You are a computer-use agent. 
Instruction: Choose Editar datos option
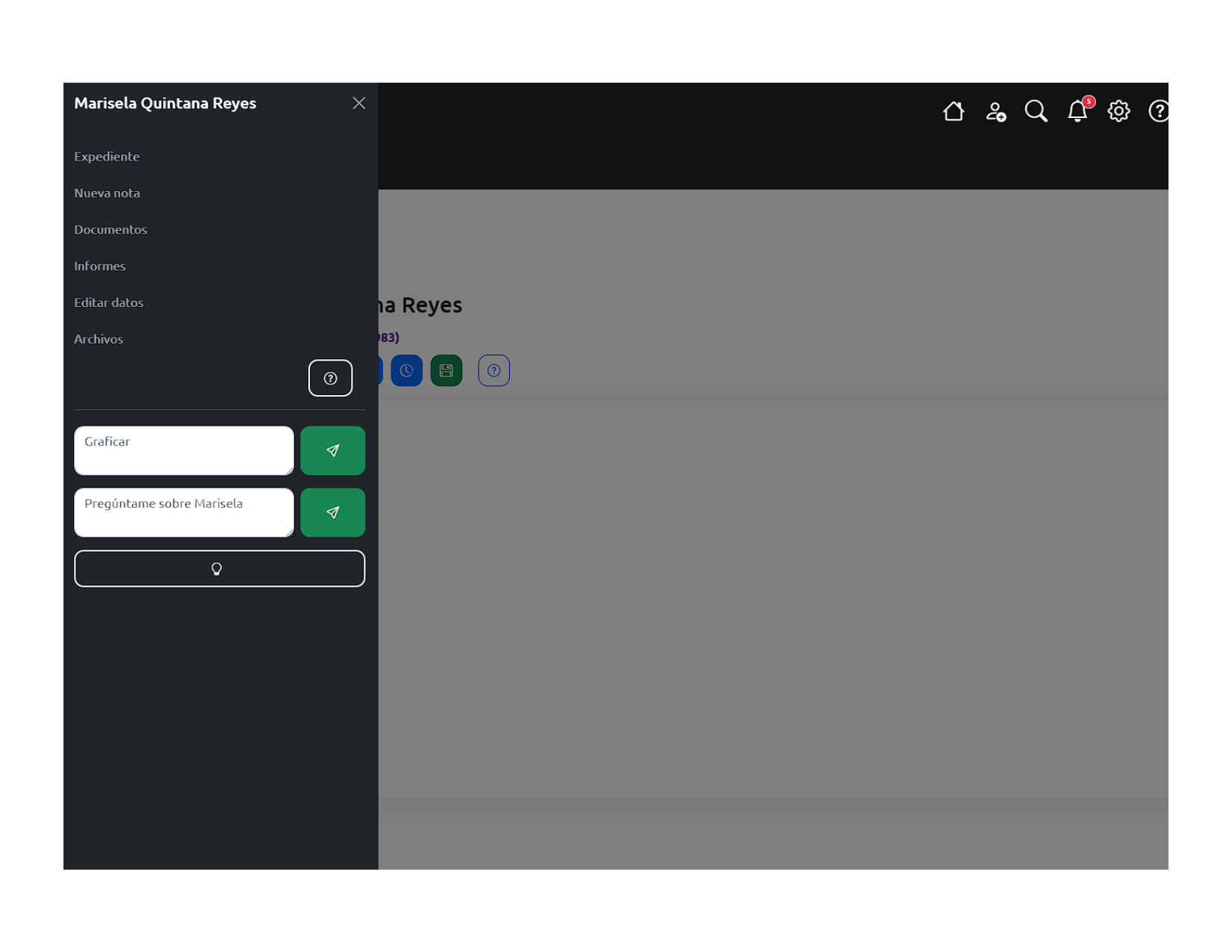tap(108, 302)
